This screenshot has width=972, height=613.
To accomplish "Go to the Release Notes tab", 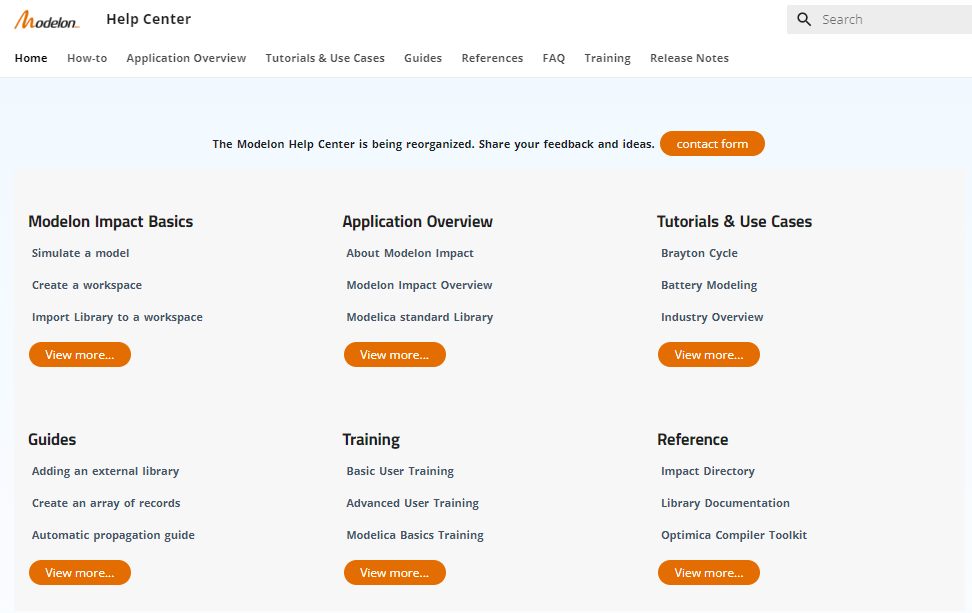I will tap(689, 58).
